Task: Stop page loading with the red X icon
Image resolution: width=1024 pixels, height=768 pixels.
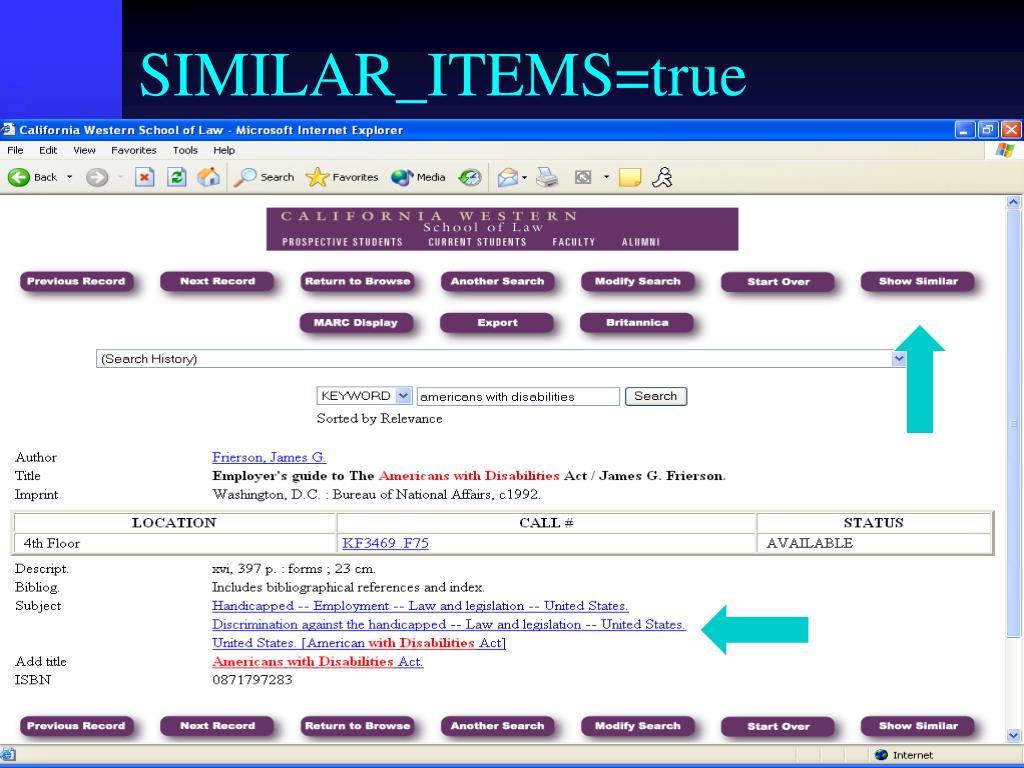Action: [144, 177]
